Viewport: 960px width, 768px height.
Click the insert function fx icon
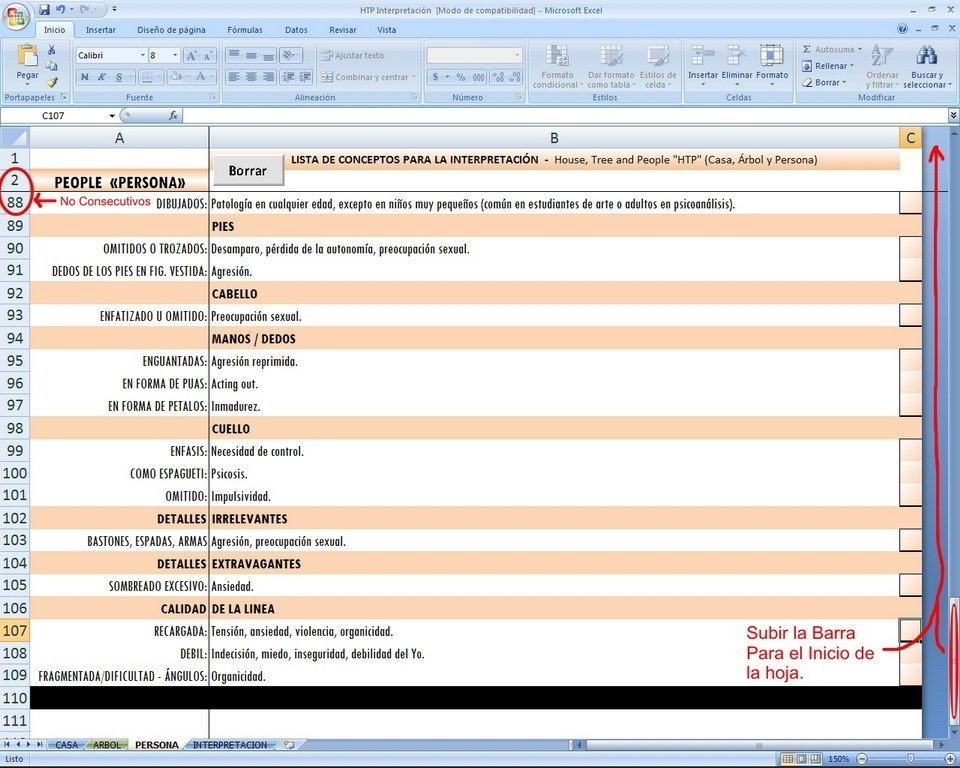pyautogui.click(x=173, y=116)
